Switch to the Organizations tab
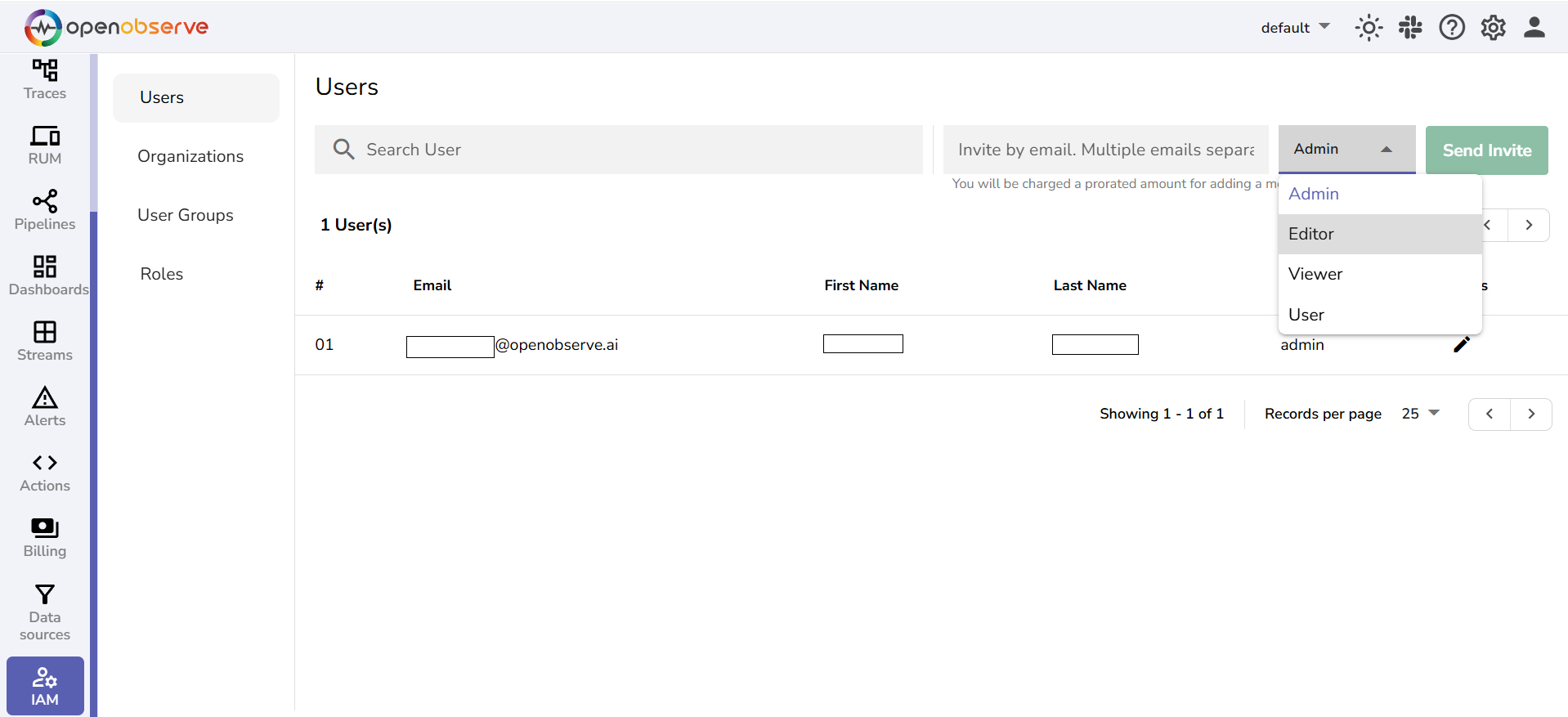Image resolution: width=1568 pixels, height=717 pixels. coord(196,156)
